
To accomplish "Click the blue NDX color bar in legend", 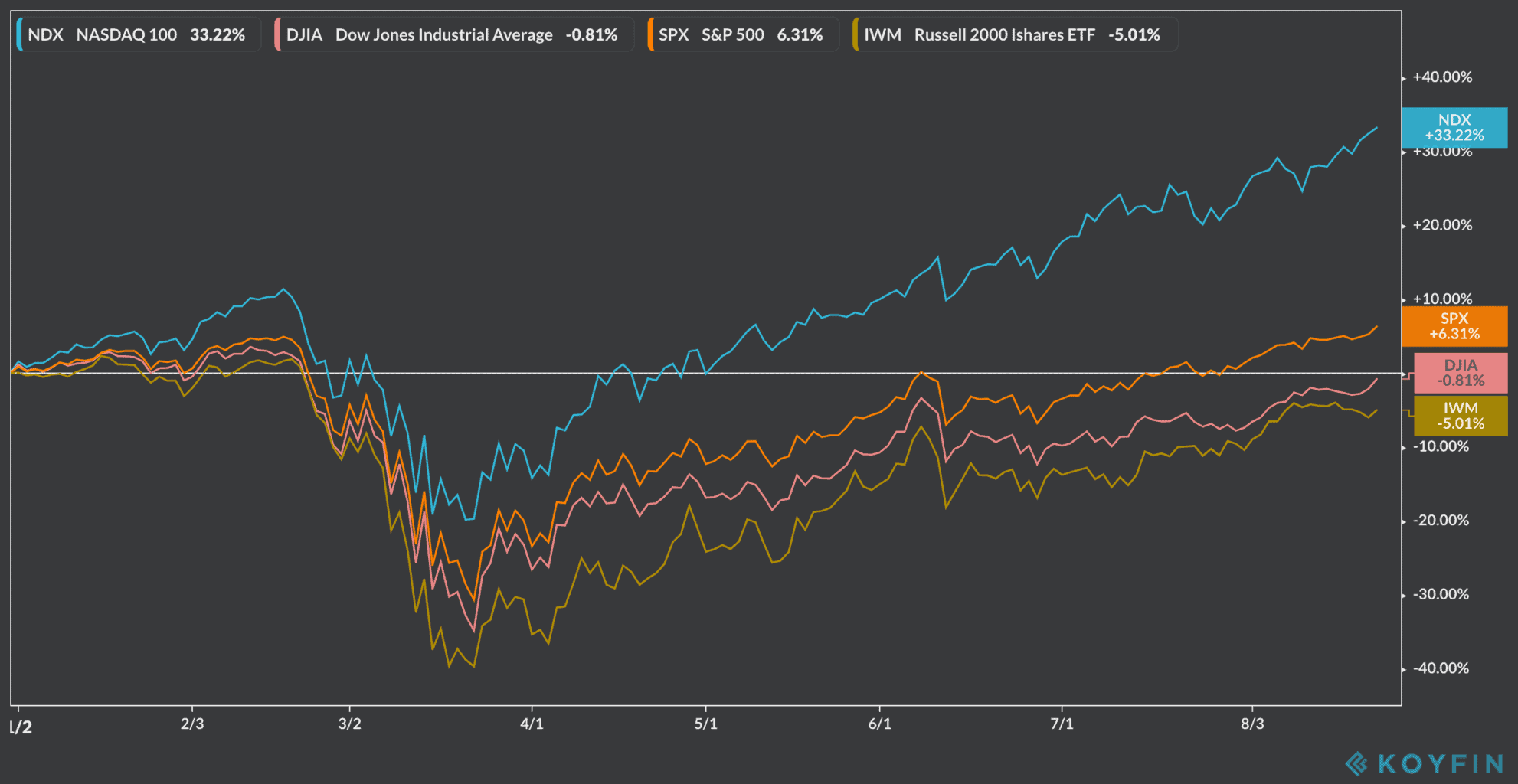I will (x=19, y=34).
